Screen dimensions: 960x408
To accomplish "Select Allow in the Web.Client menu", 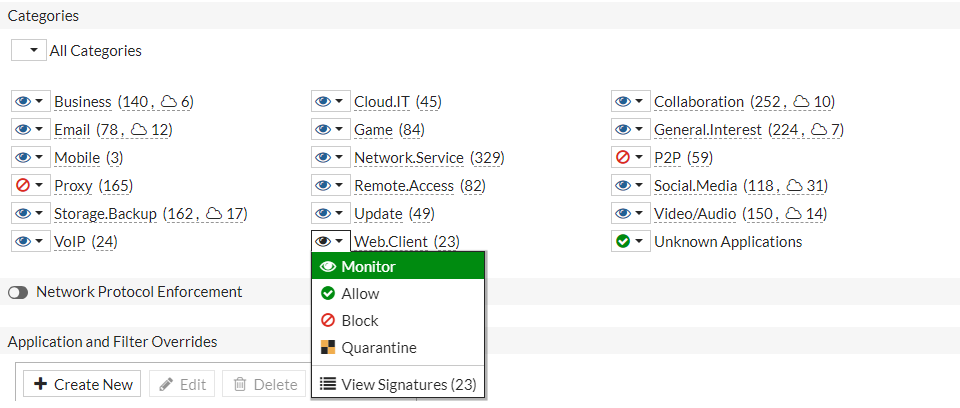I will [360, 294].
